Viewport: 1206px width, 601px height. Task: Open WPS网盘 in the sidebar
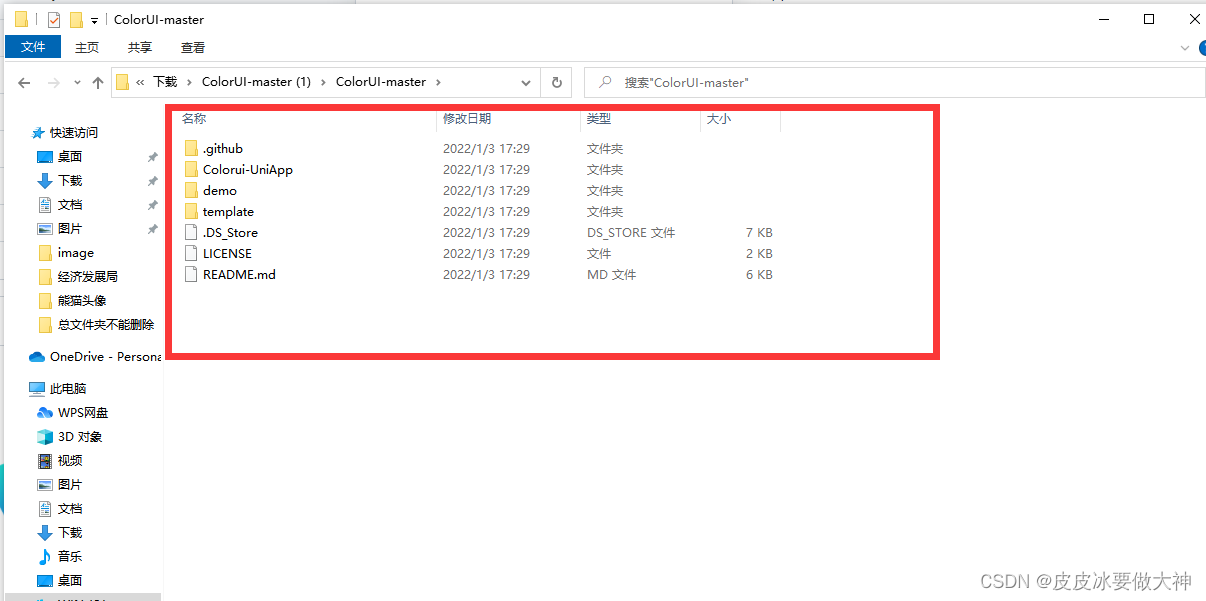pos(83,413)
